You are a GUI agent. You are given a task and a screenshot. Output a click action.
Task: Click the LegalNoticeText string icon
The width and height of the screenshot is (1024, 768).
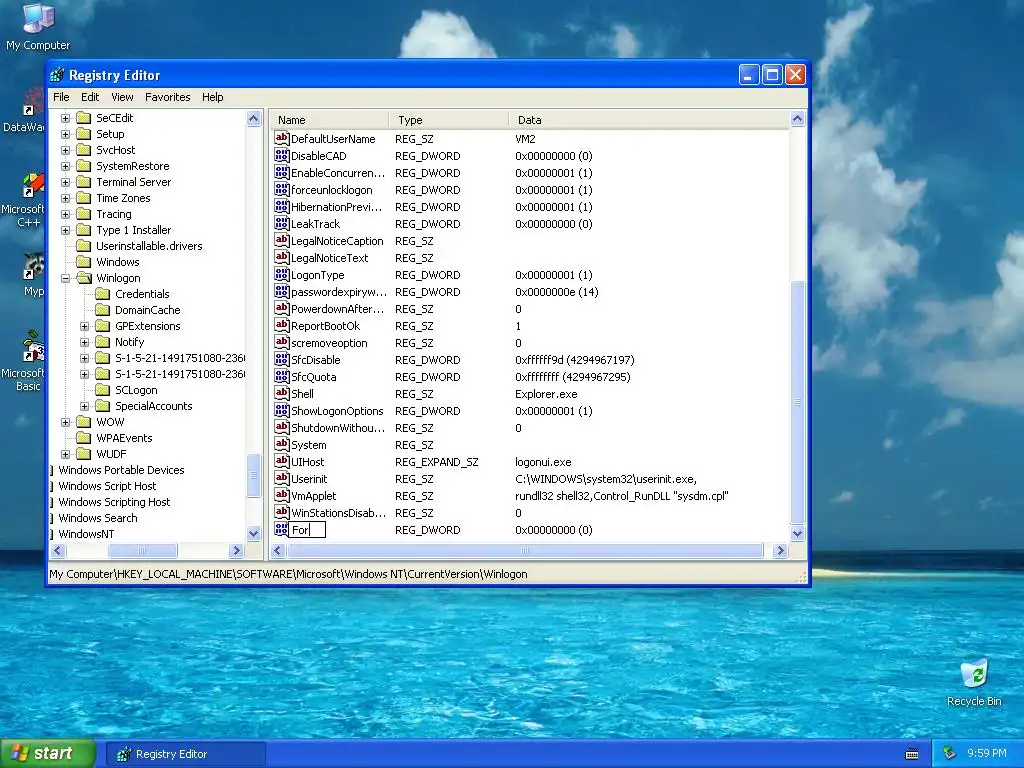[x=281, y=257]
